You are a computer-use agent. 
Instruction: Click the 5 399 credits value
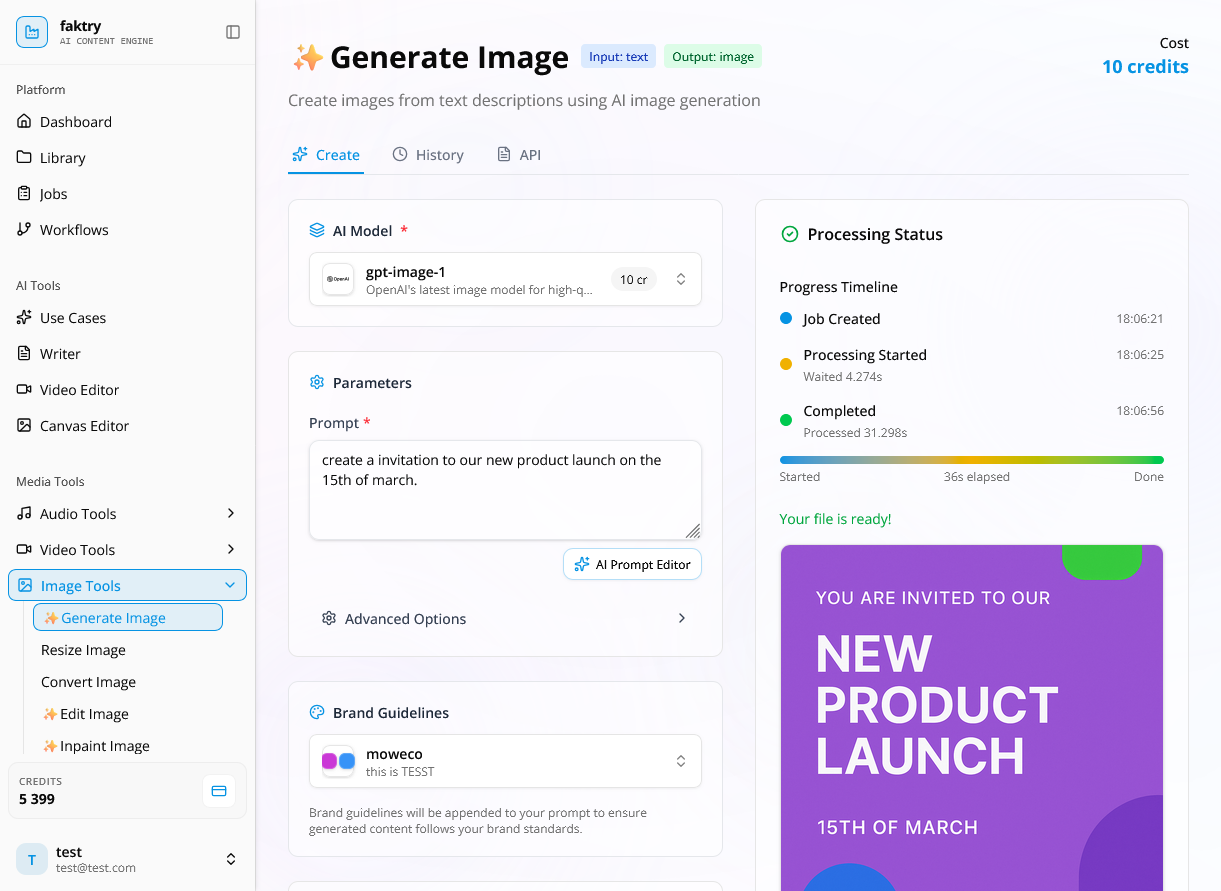click(x=37, y=799)
